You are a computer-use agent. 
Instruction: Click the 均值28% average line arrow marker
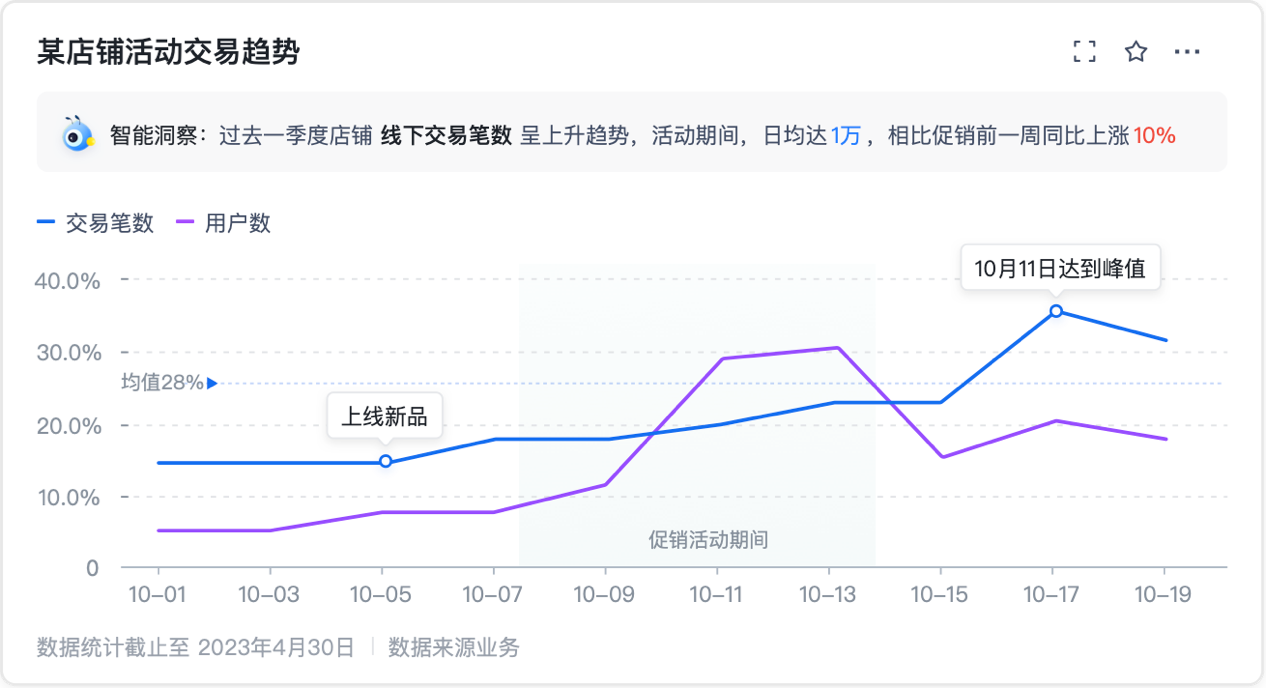click(211, 383)
